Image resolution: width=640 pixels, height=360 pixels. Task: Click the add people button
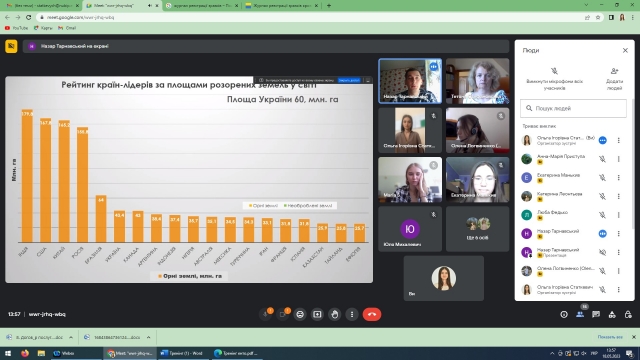(614, 79)
